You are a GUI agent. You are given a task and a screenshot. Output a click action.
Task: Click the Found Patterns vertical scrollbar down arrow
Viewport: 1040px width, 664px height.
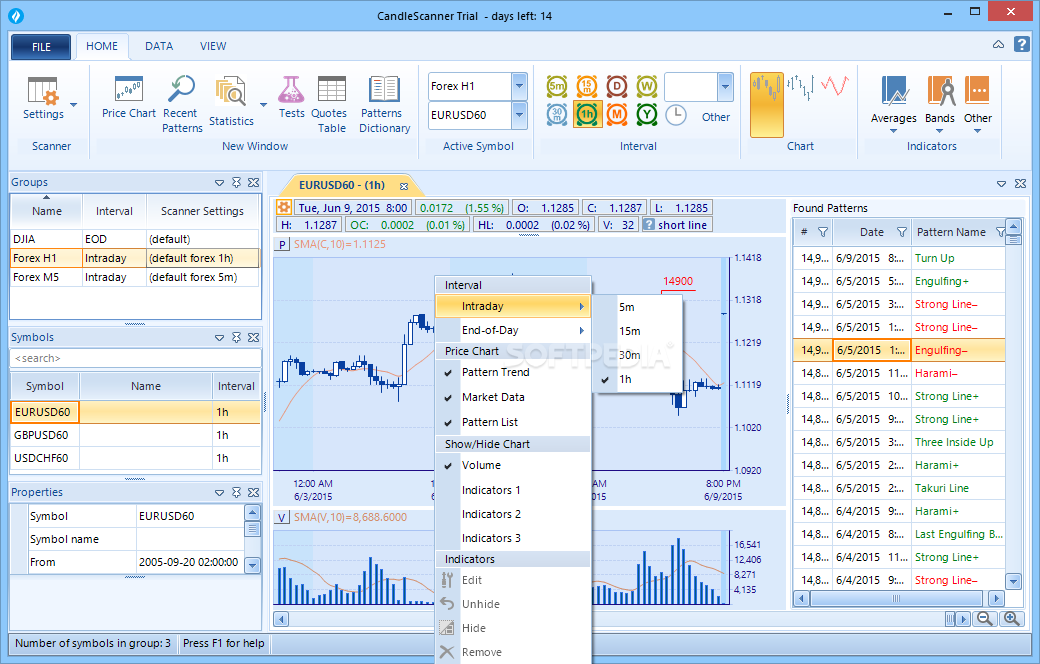click(x=1013, y=582)
